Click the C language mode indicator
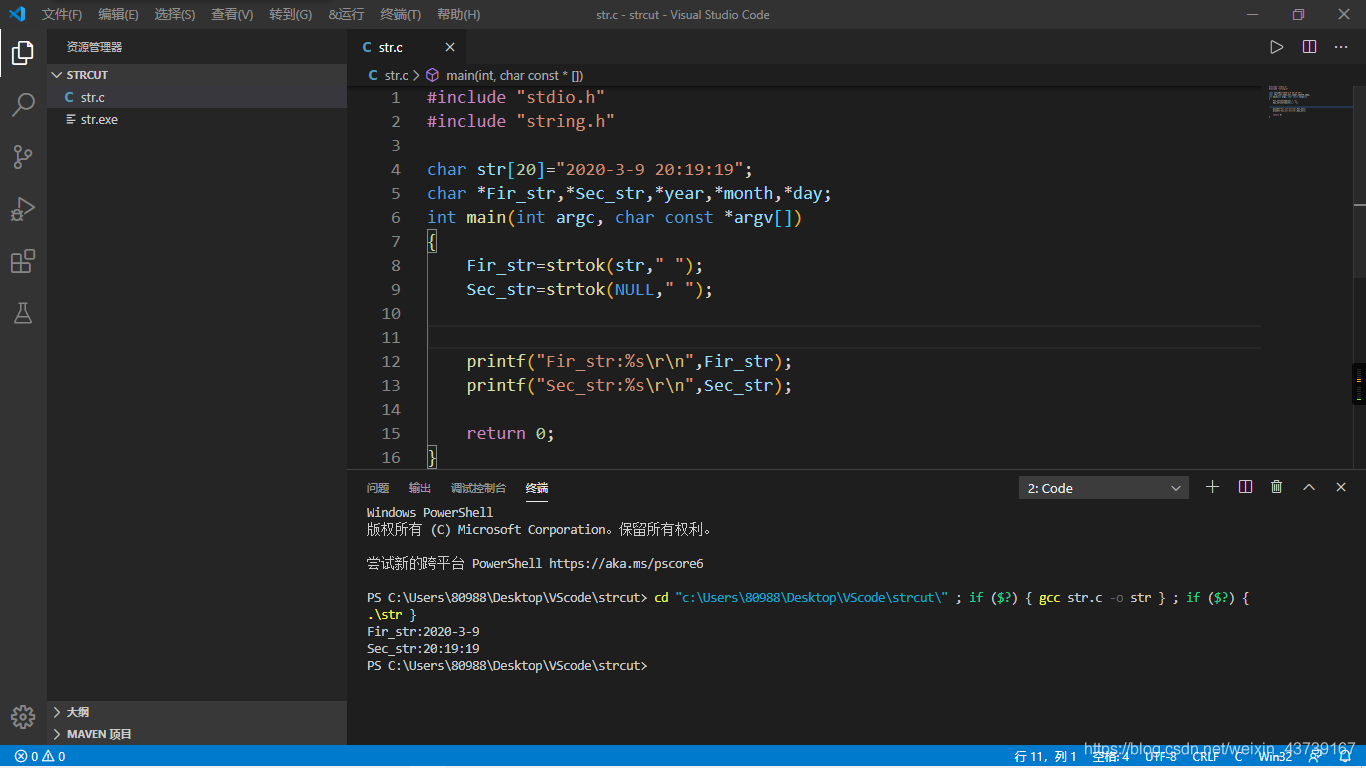 (x=1239, y=757)
